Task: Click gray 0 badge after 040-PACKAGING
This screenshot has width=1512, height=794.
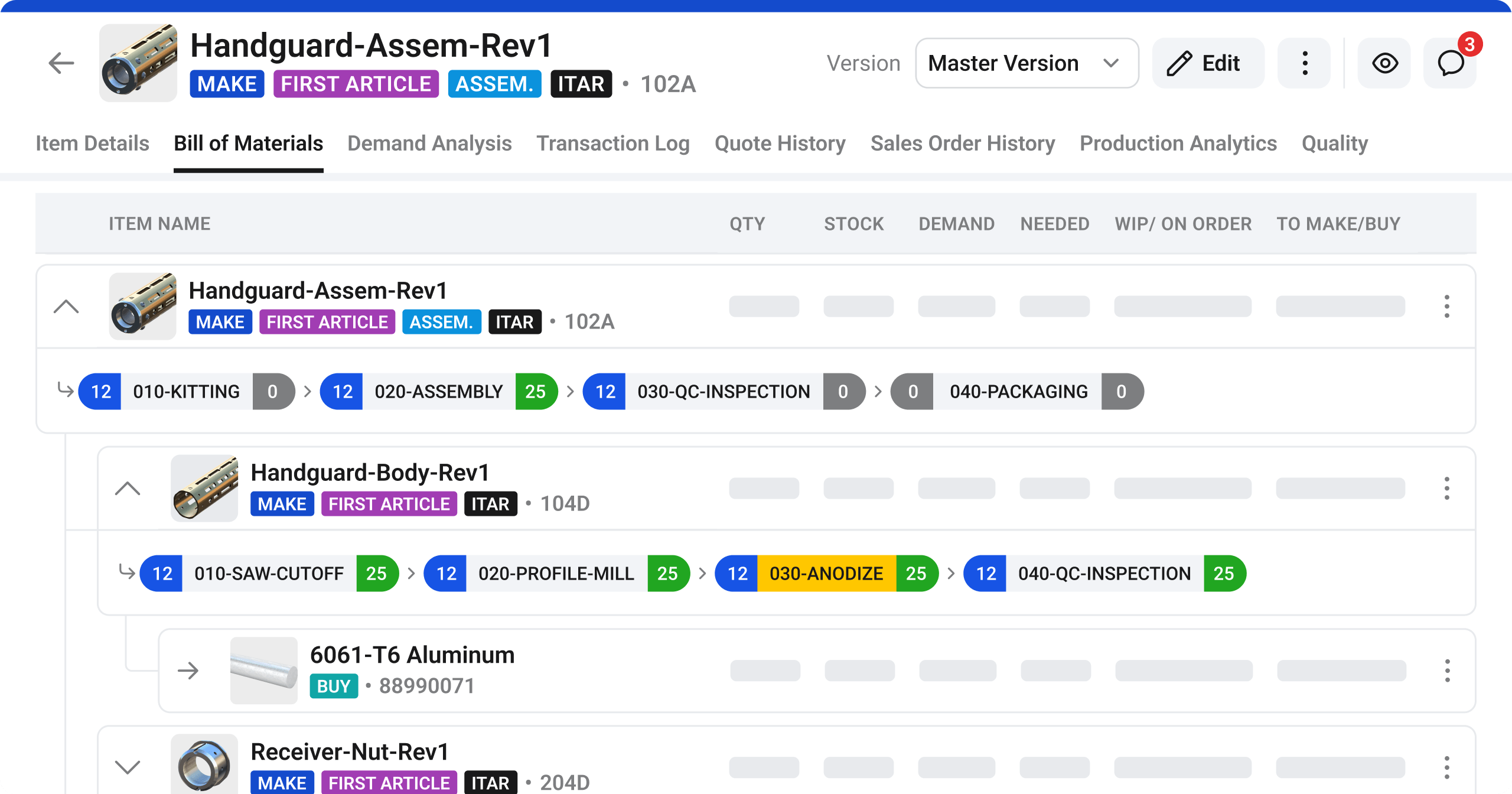Action: 1122,391
